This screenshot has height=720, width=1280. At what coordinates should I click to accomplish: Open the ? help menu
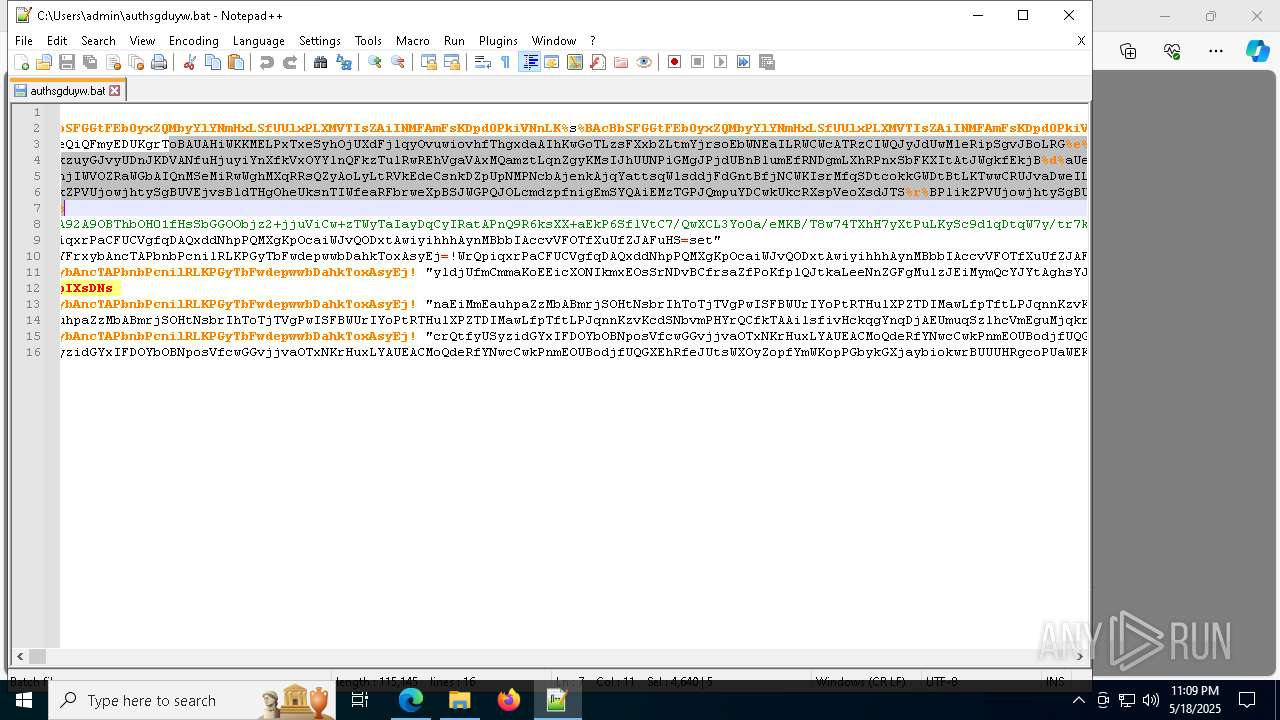click(592, 41)
